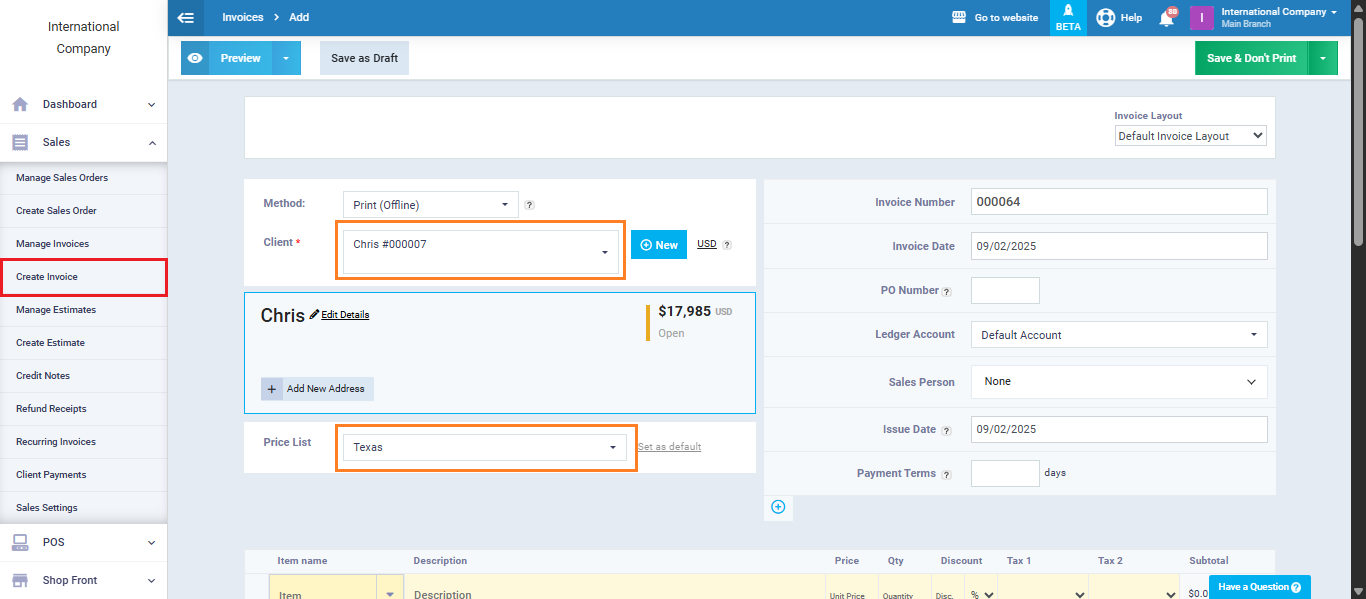Click the blue plus circle under Payment Terms
The image size is (1366, 599).
(778, 507)
